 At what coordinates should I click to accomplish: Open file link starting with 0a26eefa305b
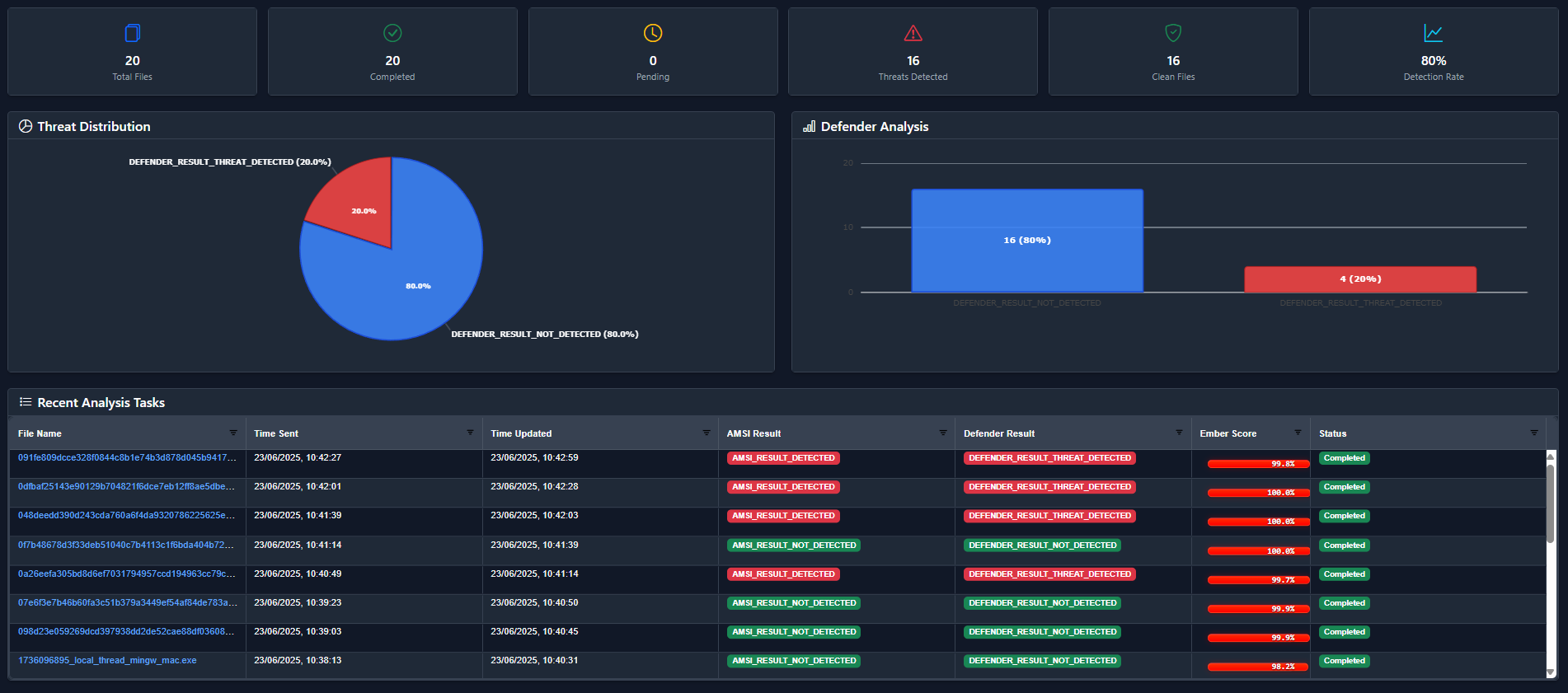point(126,574)
